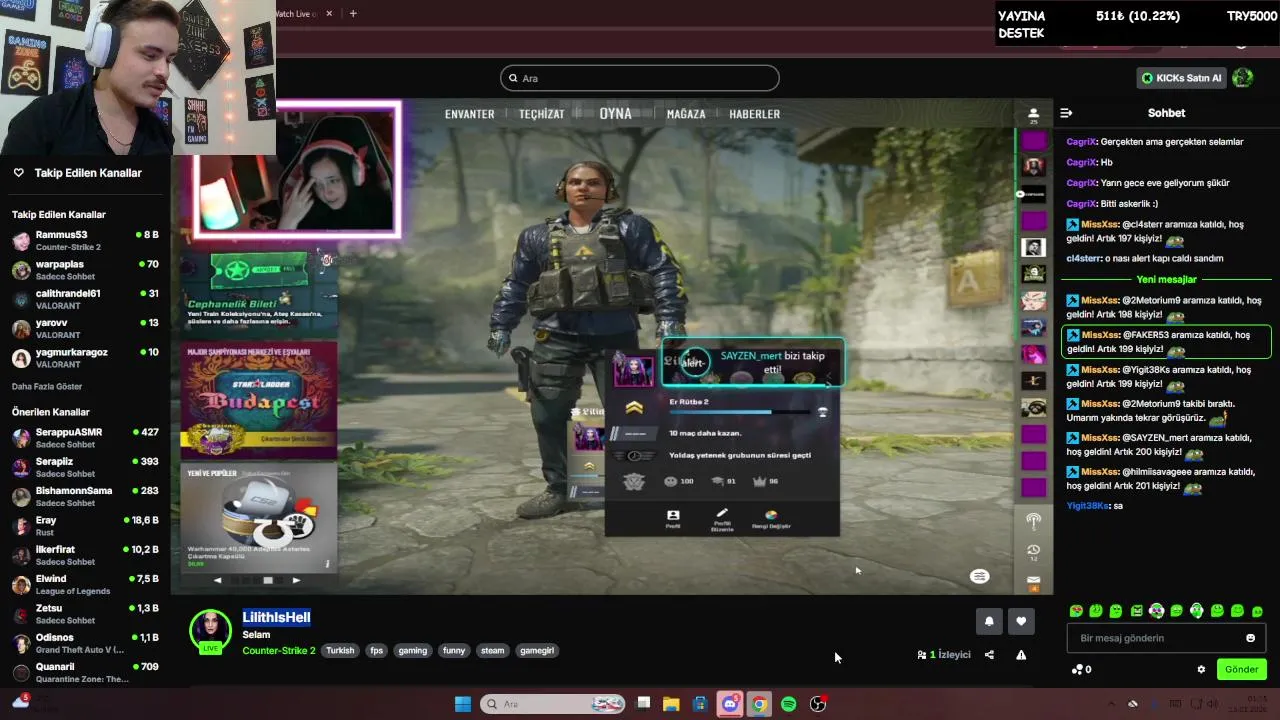Click the Yeni mesajlar divider in chat

[1166, 279]
